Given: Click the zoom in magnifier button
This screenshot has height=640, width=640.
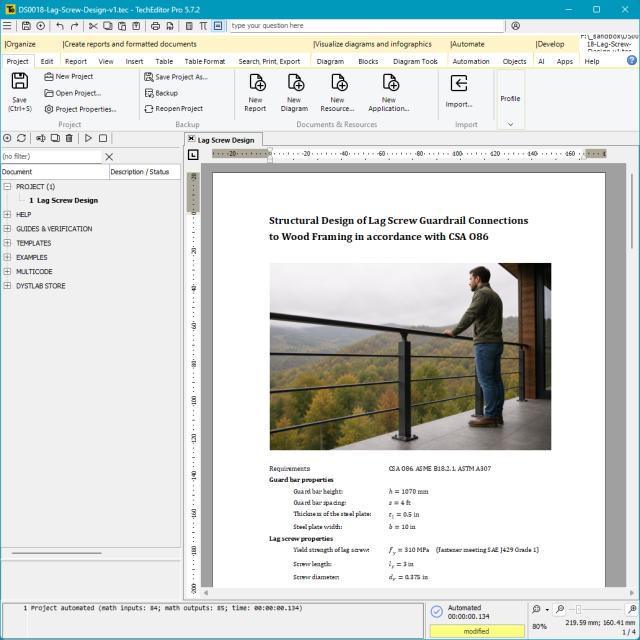Looking at the screenshot, I should pyautogui.click(x=632, y=609).
